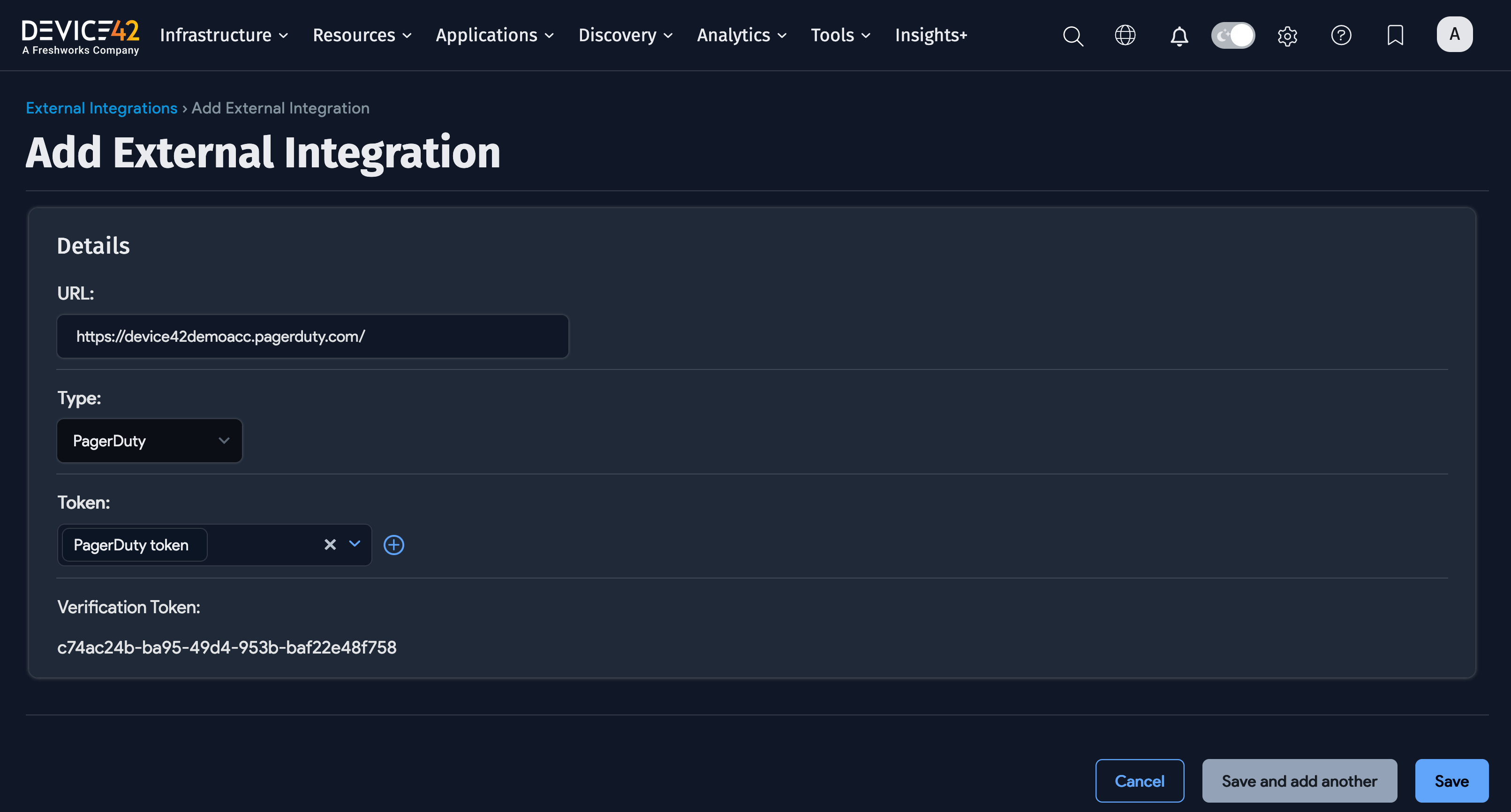Viewport: 1511px width, 812px height.
Task: Add a new token using the plus icon
Action: pos(393,545)
